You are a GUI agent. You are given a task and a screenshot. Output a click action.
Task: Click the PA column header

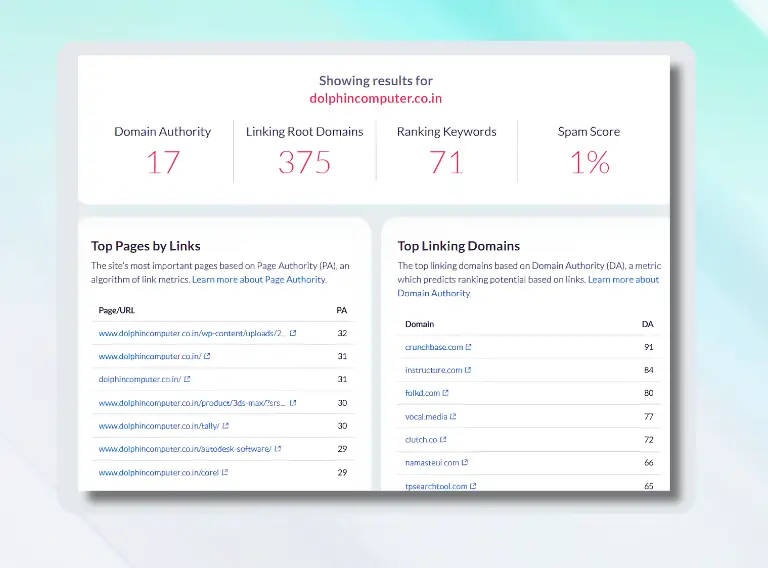click(341, 310)
